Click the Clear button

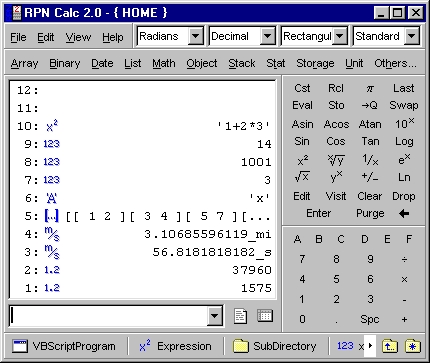click(370, 196)
